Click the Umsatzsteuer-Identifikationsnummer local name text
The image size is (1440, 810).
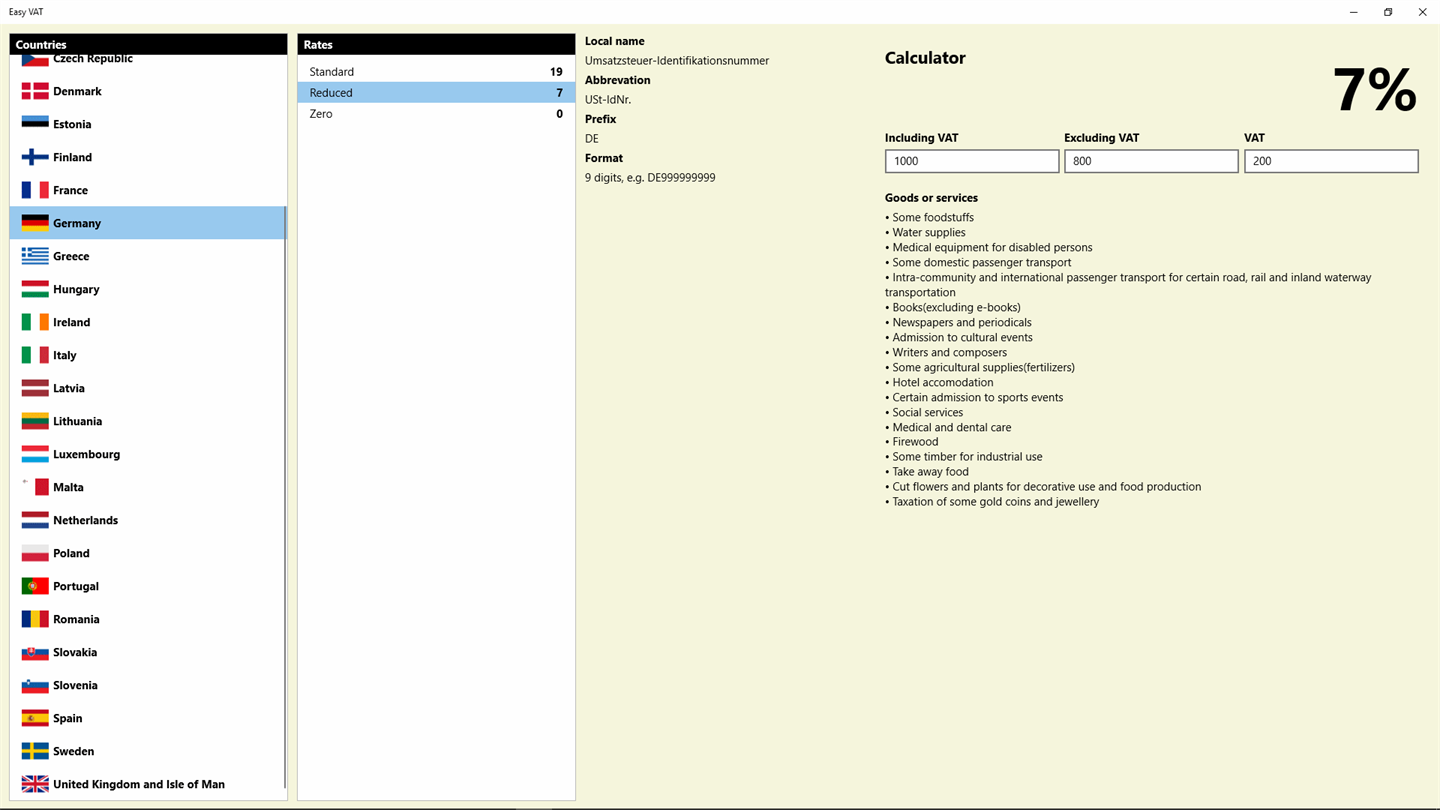point(677,61)
